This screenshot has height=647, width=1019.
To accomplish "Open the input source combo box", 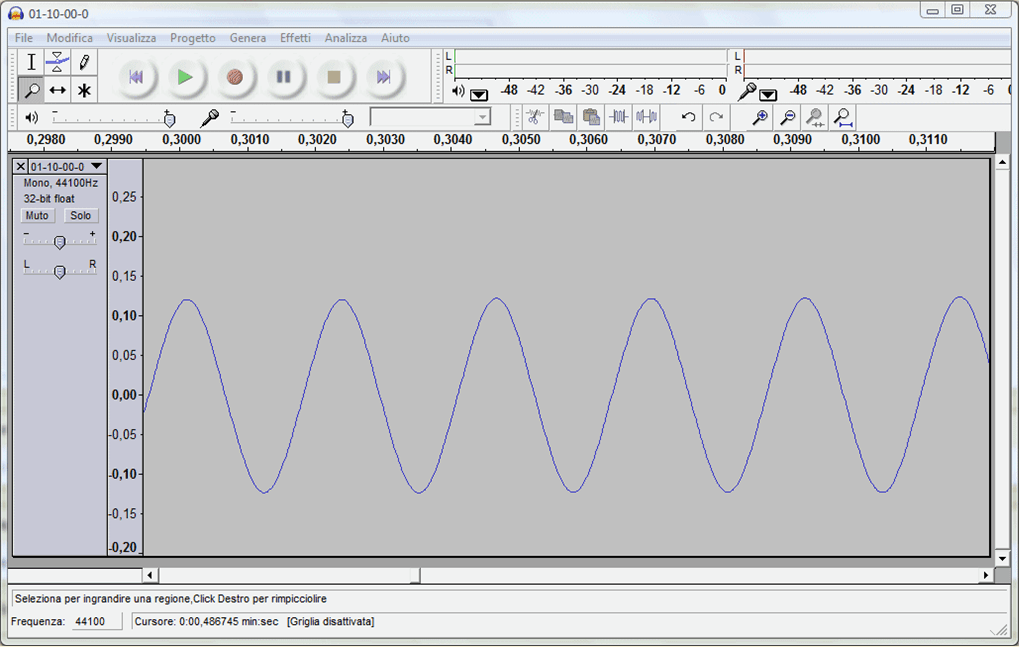I will pyautogui.click(x=430, y=117).
